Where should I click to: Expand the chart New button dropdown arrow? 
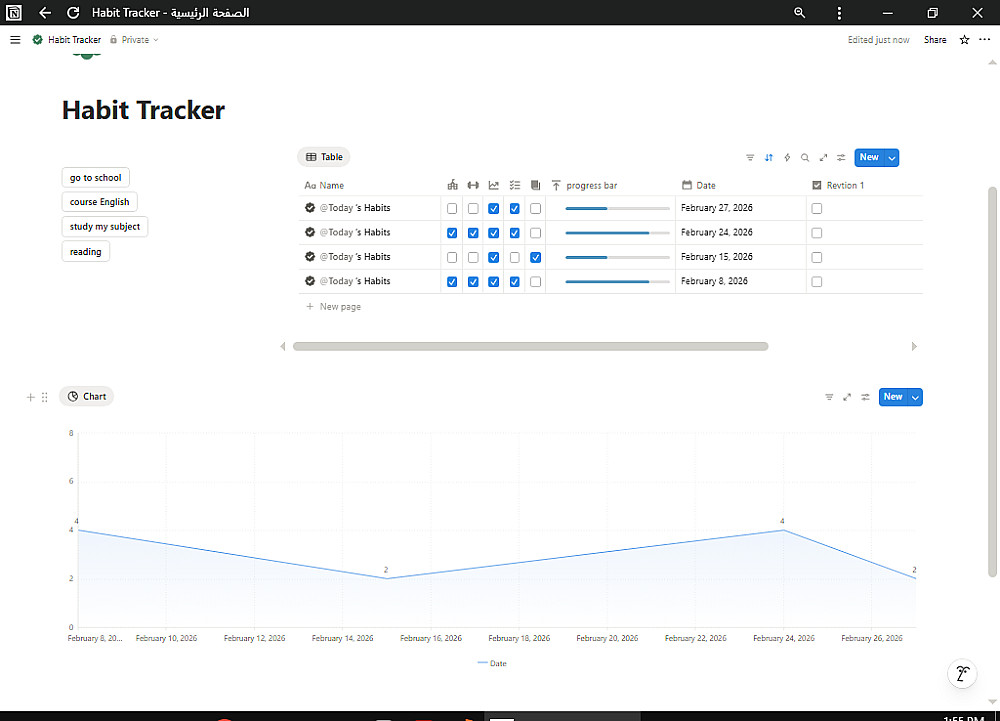point(915,397)
